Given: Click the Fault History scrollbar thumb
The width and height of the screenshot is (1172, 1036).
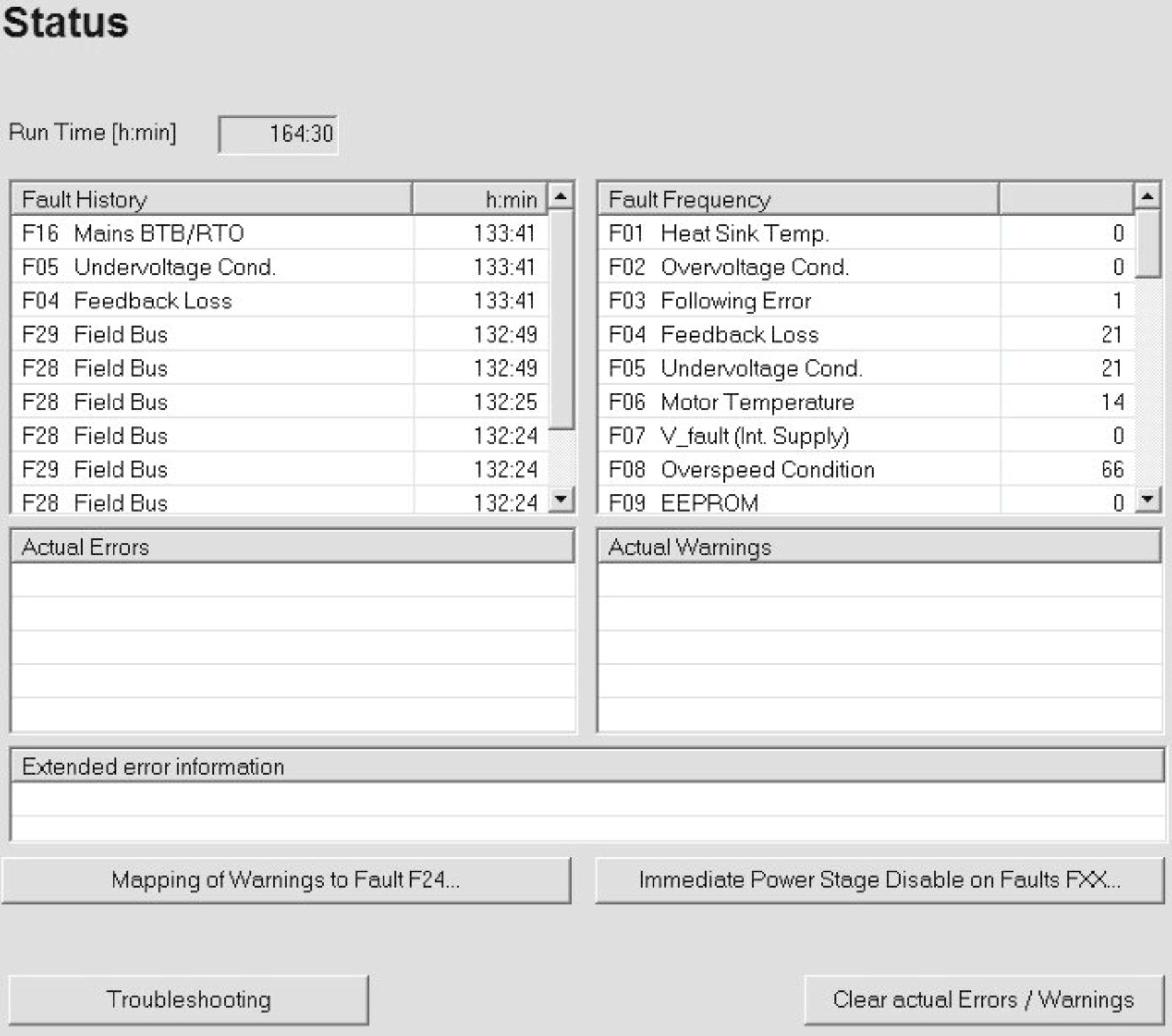Looking at the screenshot, I should (561, 319).
